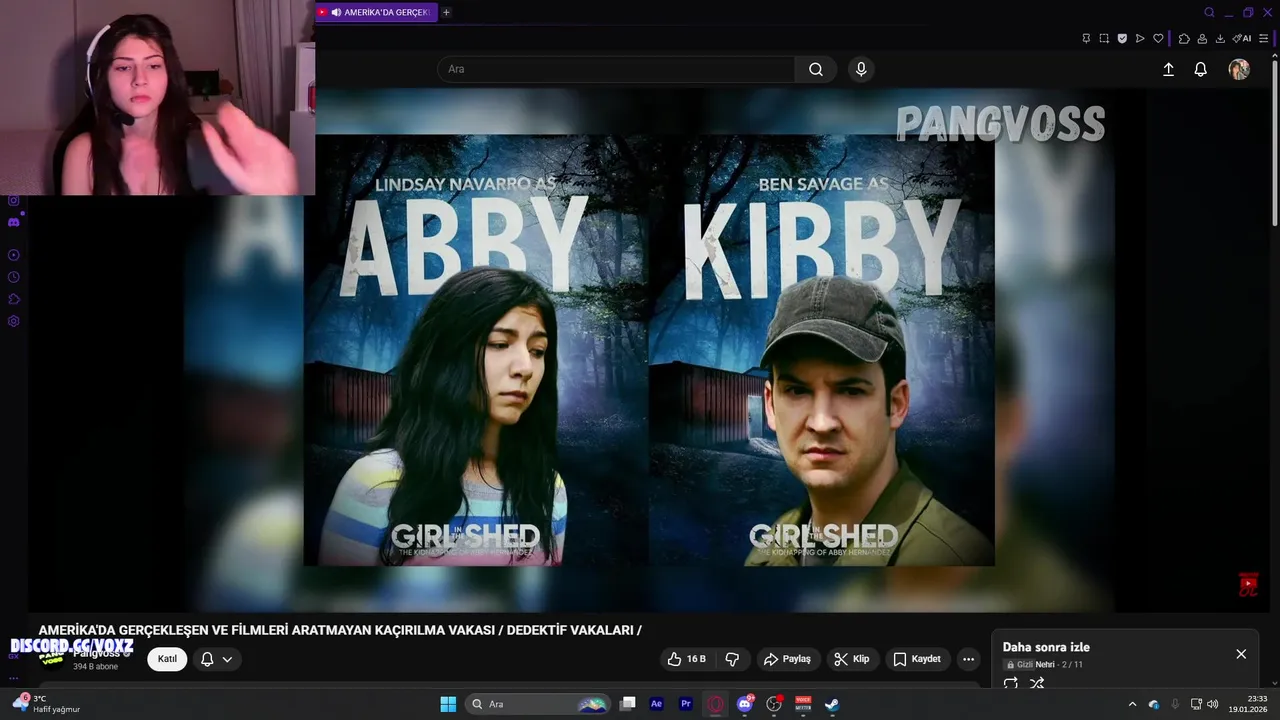
Task: Open extensions from the left sidebar
Action: [x=14, y=299]
